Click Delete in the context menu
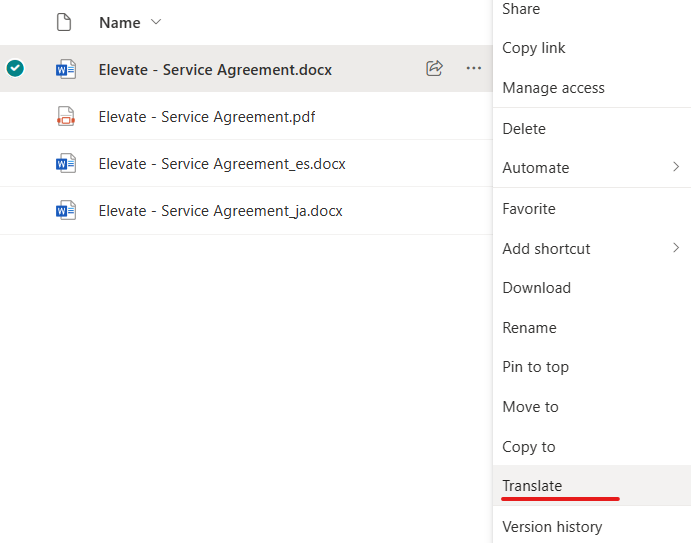The image size is (691, 543). click(x=524, y=129)
